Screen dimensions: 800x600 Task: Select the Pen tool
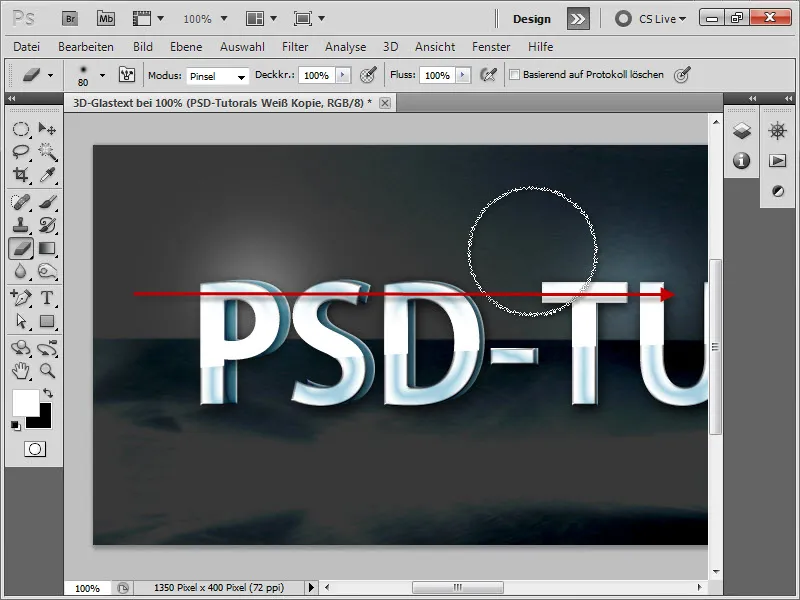click(21, 298)
